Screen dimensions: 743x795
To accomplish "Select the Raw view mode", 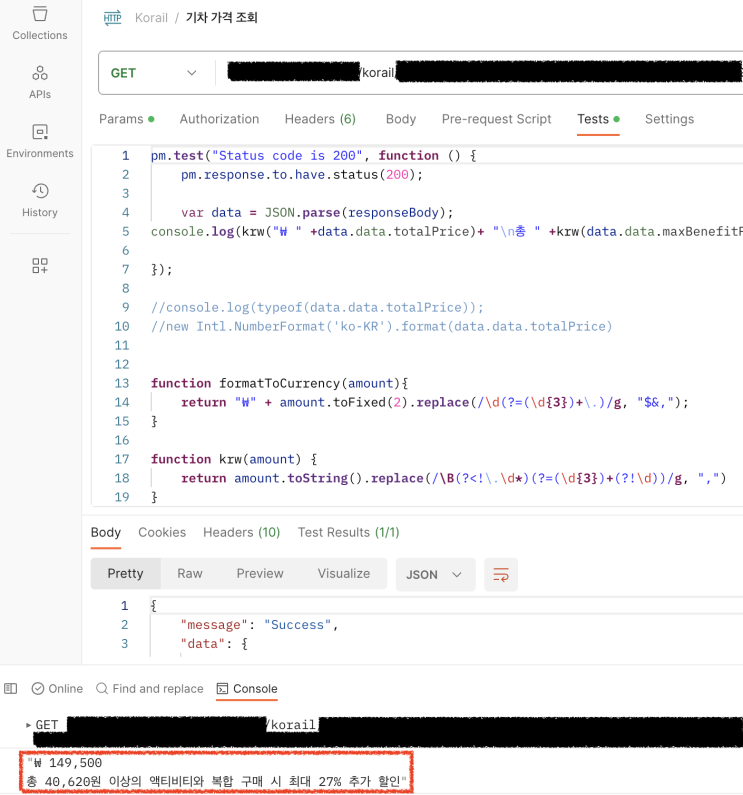I will pyautogui.click(x=190, y=573).
